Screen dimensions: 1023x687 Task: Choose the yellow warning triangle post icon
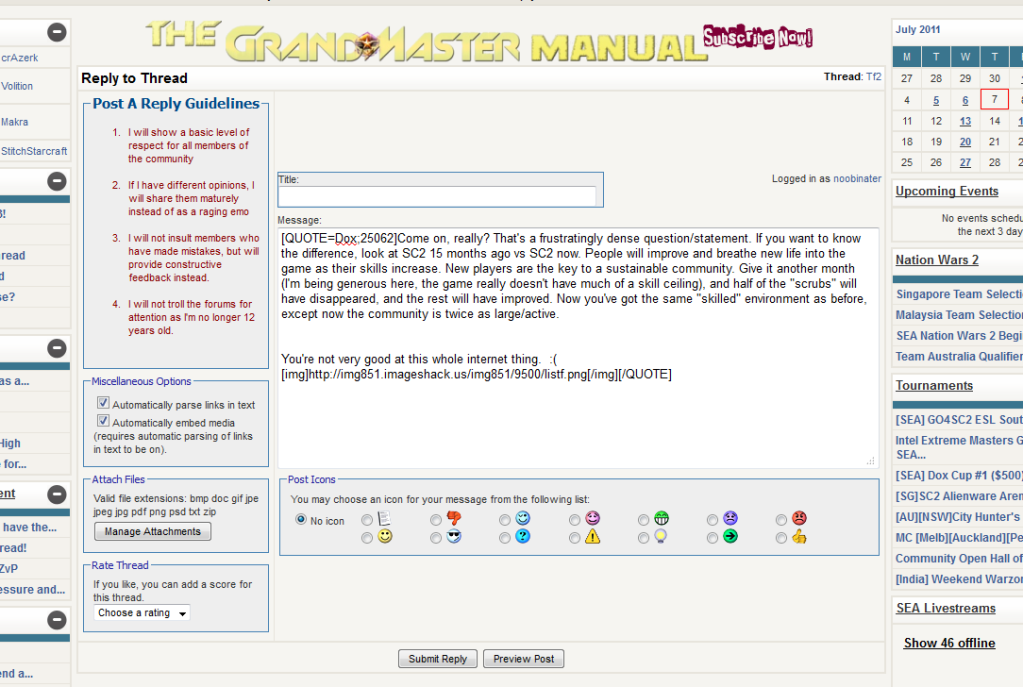tap(575, 538)
